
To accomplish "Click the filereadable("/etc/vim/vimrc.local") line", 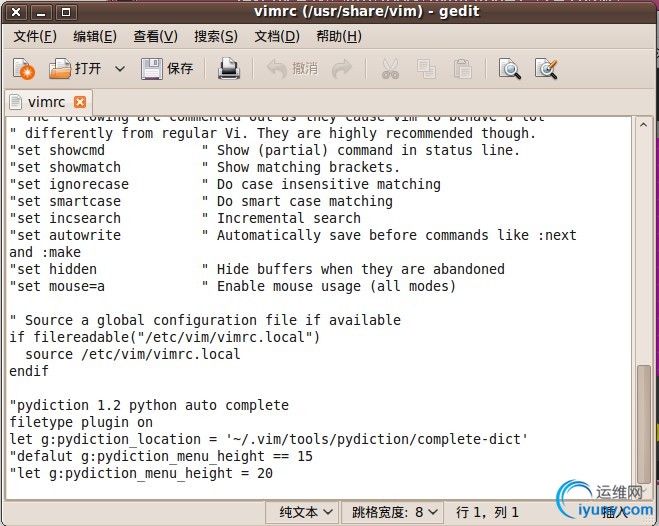I will click(164, 337).
